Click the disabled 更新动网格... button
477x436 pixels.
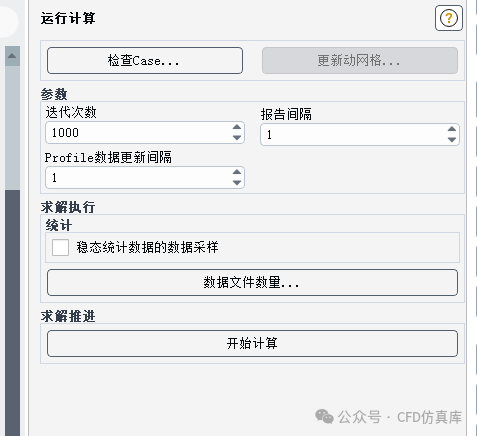[x=360, y=60]
